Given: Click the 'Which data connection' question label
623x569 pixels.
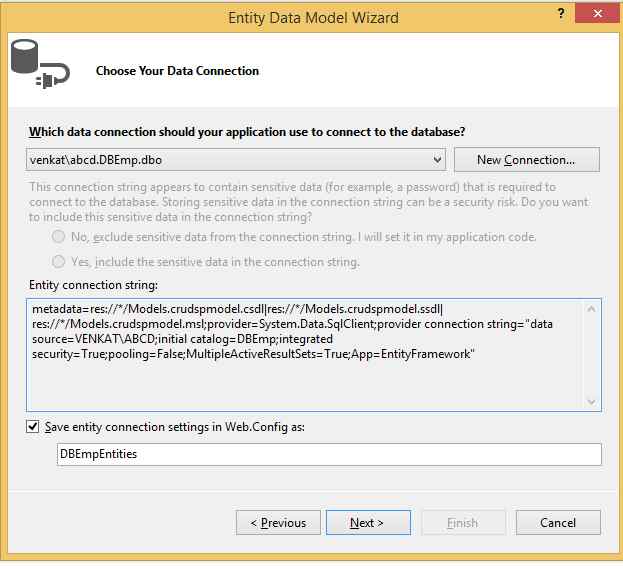Looking at the screenshot, I should [247, 132].
